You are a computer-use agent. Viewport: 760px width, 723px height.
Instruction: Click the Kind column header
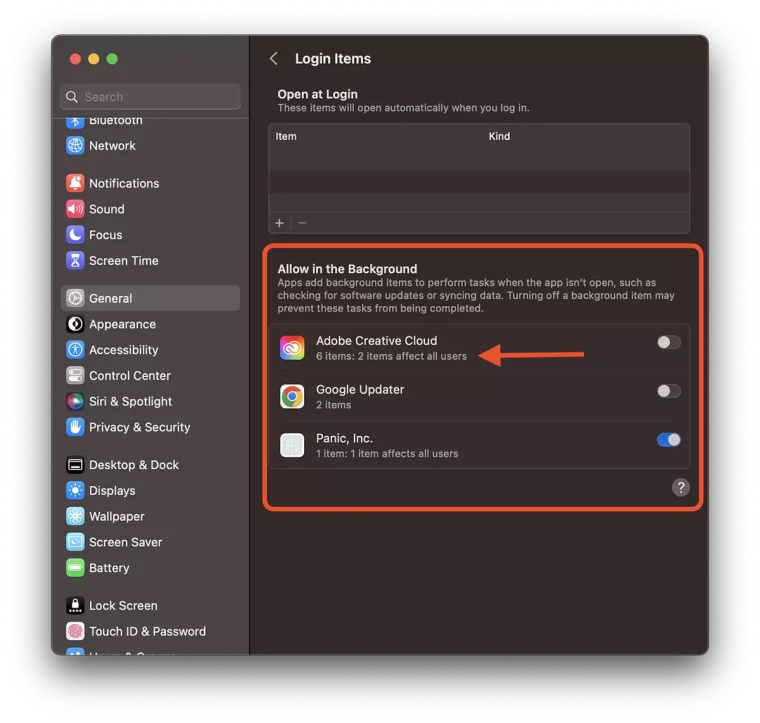point(499,136)
